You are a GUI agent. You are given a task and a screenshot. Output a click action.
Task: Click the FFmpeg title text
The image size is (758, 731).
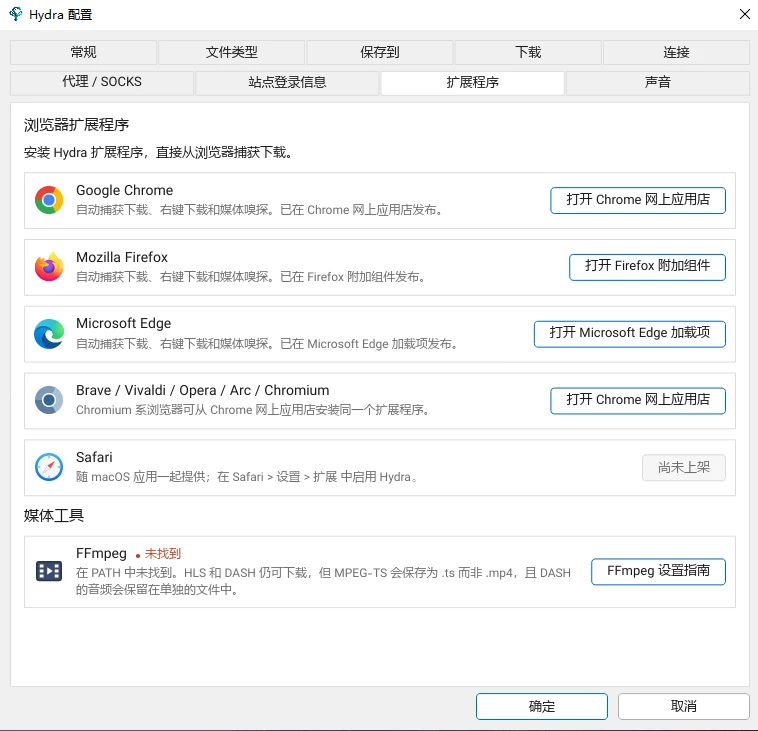(x=101, y=553)
